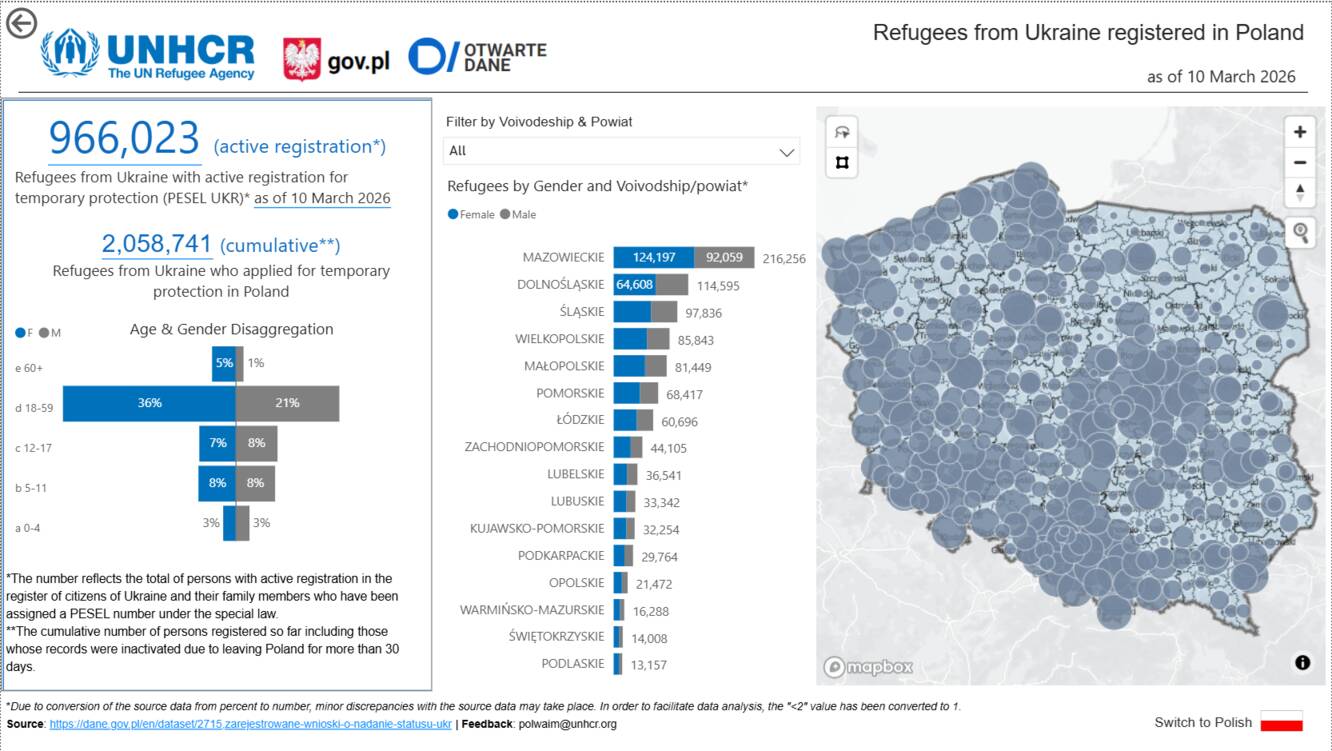Click the Polish flag to switch language
The width and height of the screenshot is (1332, 751).
click(x=1281, y=722)
